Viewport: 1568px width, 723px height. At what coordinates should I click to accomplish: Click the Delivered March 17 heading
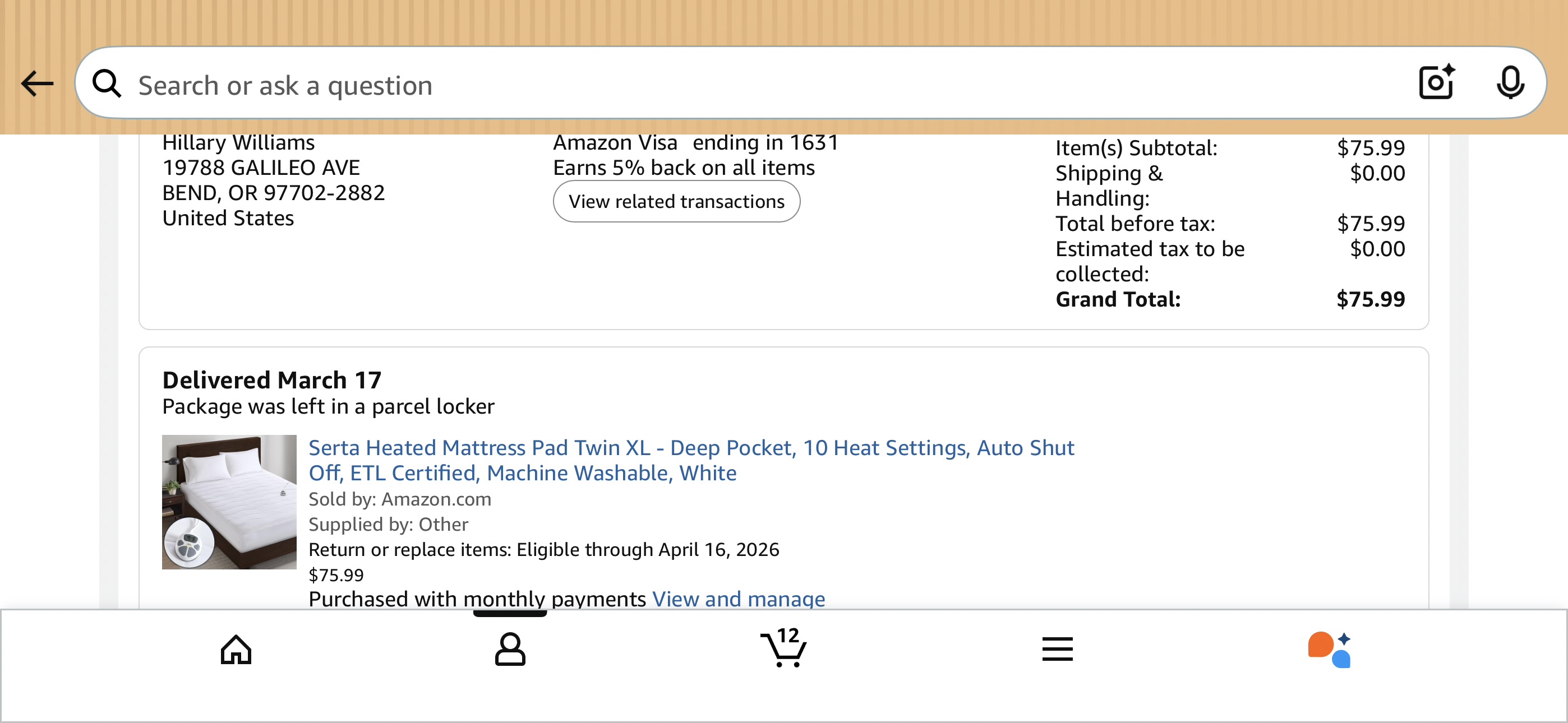(x=271, y=381)
